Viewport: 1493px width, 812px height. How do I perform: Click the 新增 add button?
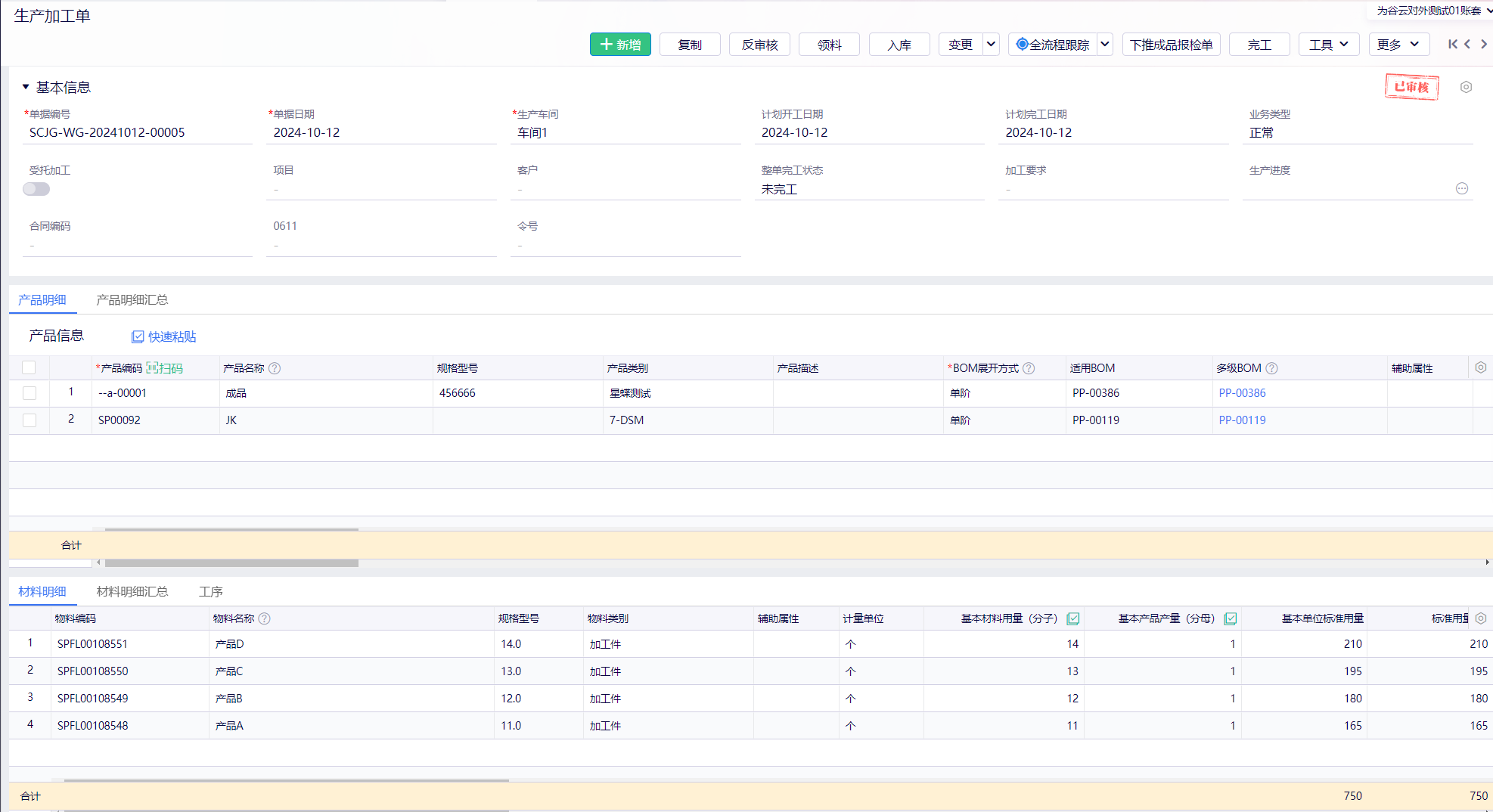(620, 45)
